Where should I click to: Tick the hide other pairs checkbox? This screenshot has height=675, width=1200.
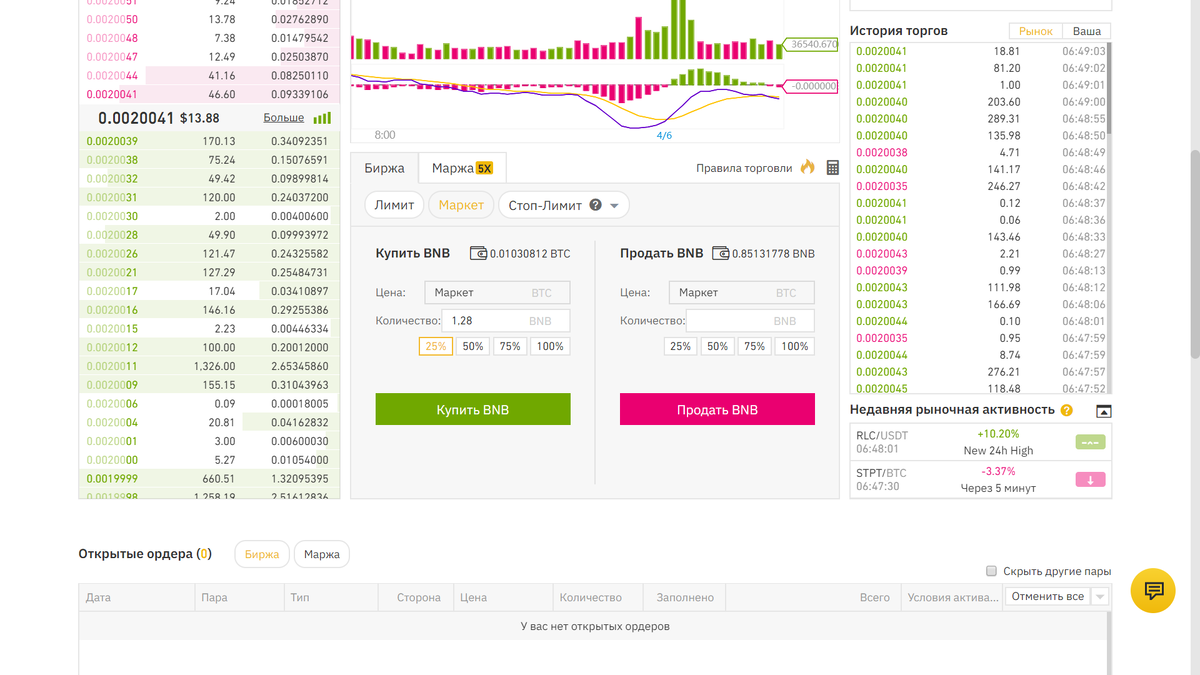[x=991, y=571]
